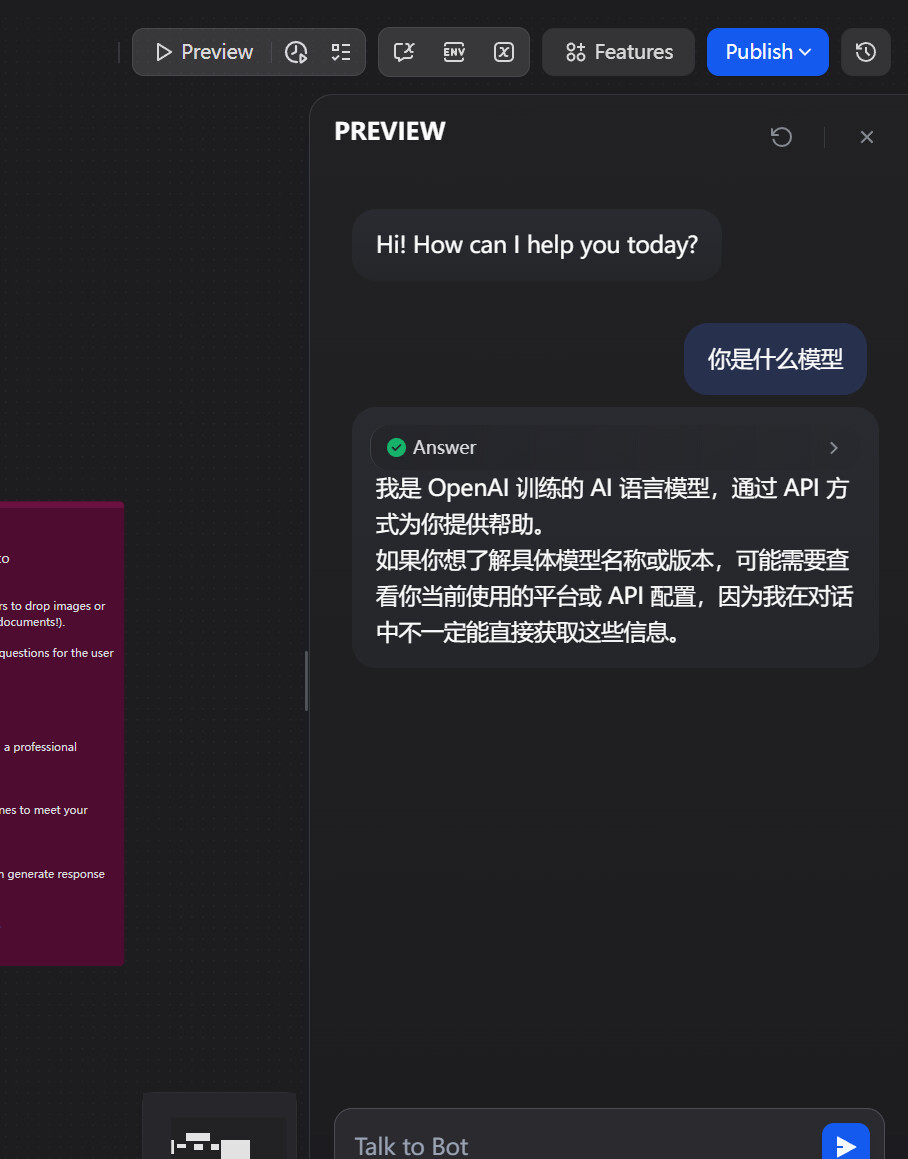This screenshot has height=1159, width=908.
Task: Click note text 'to meet your'
Action: coord(53,810)
